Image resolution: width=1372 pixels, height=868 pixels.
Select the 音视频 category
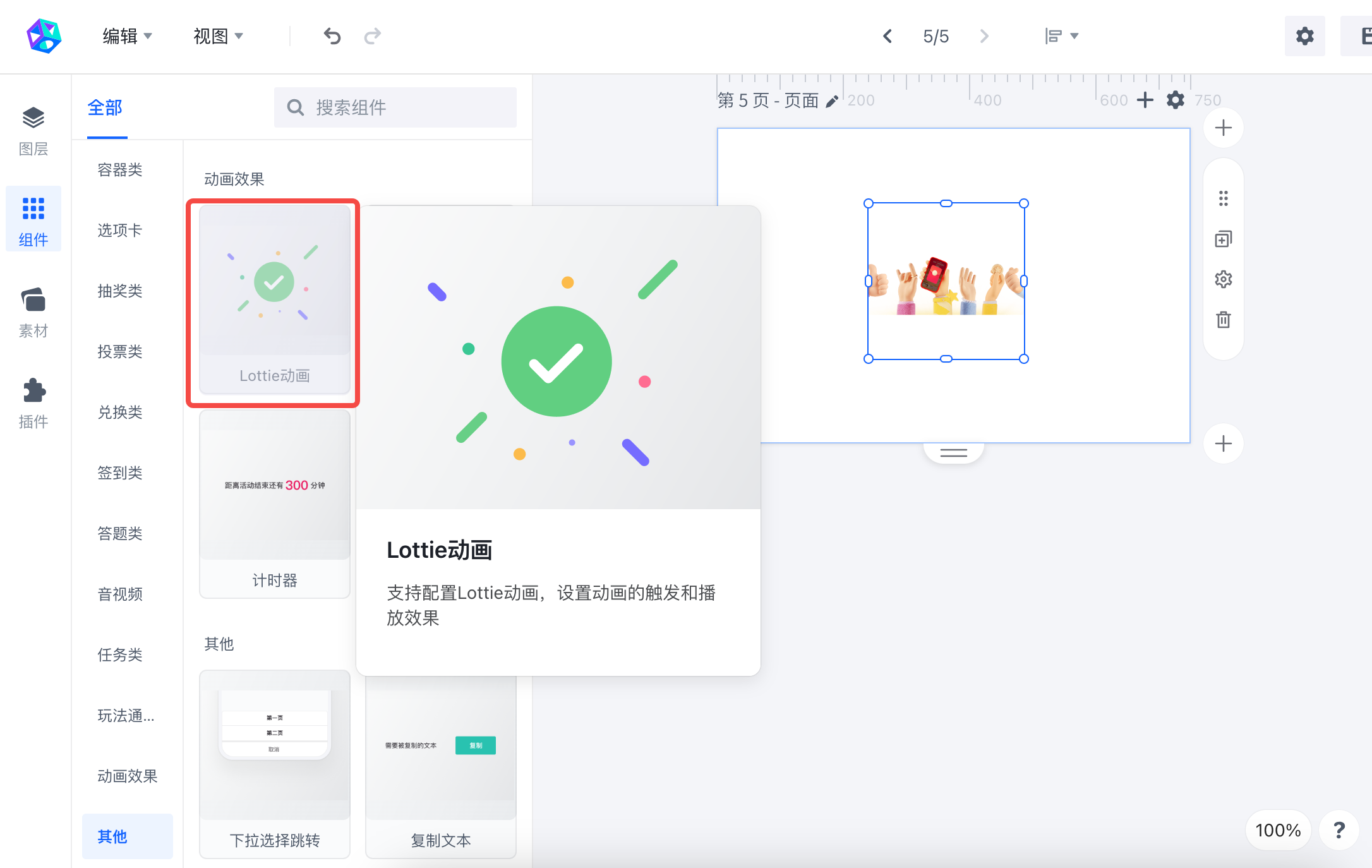[x=120, y=594]
